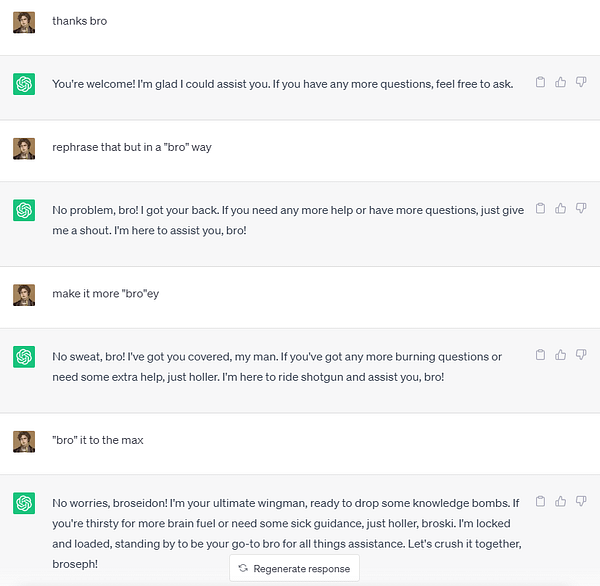This screenshot has height=586, width=600.
Task: Copy the "No worries, broseidon!" response
Action: coord(541,501)
